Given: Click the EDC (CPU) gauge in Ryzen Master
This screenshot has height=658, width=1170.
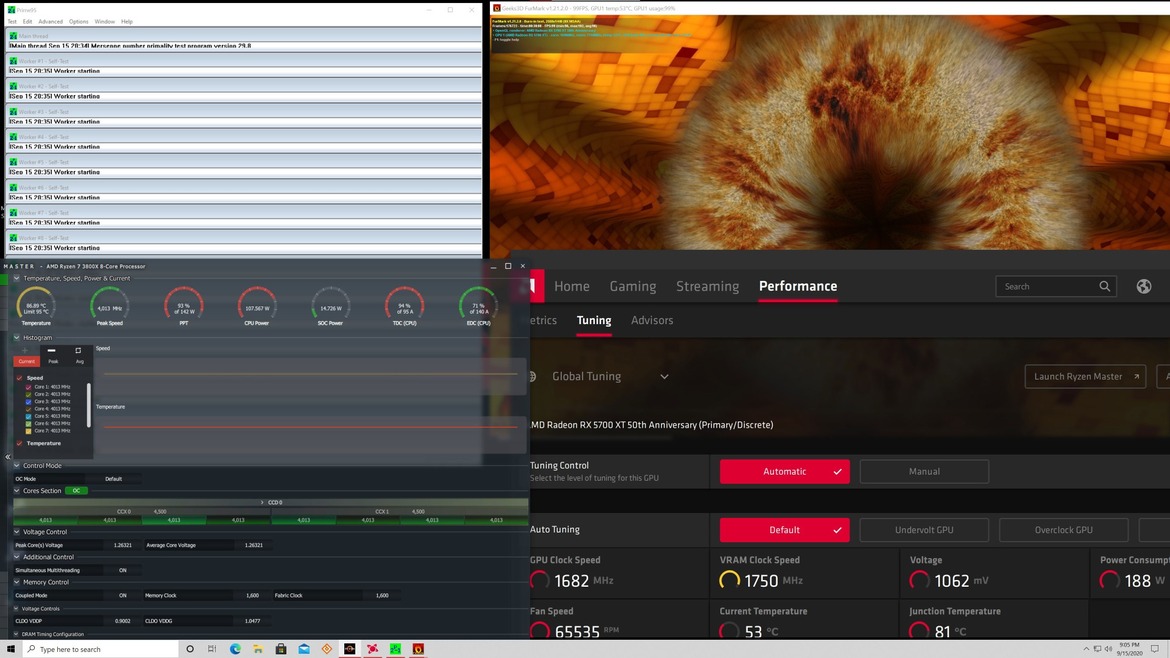Looking at the screenshot, I should tap(478, 306).
